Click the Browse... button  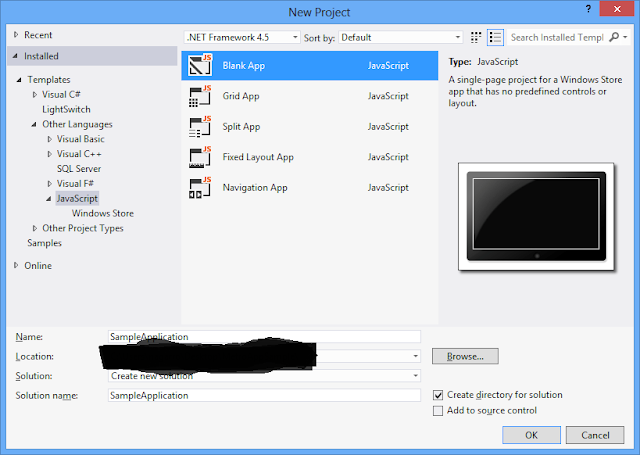[x=465, y=356]
